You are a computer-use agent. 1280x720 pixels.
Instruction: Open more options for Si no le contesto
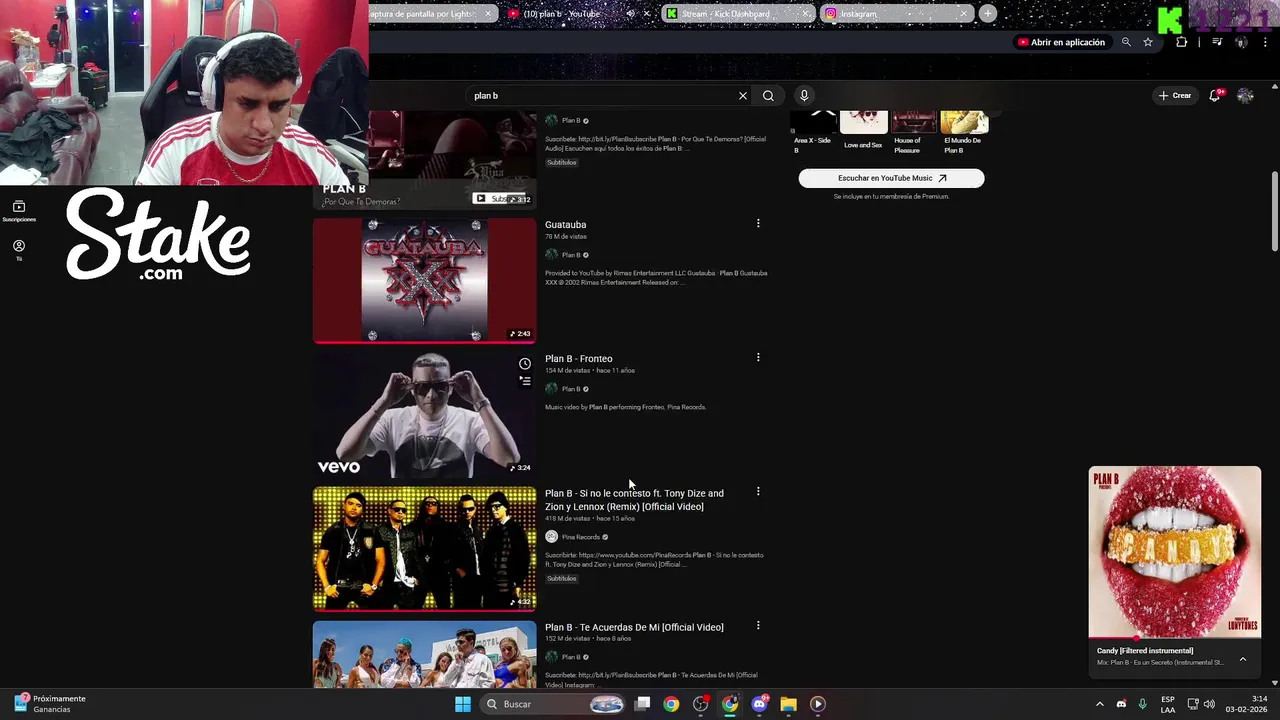pos(758,492)
